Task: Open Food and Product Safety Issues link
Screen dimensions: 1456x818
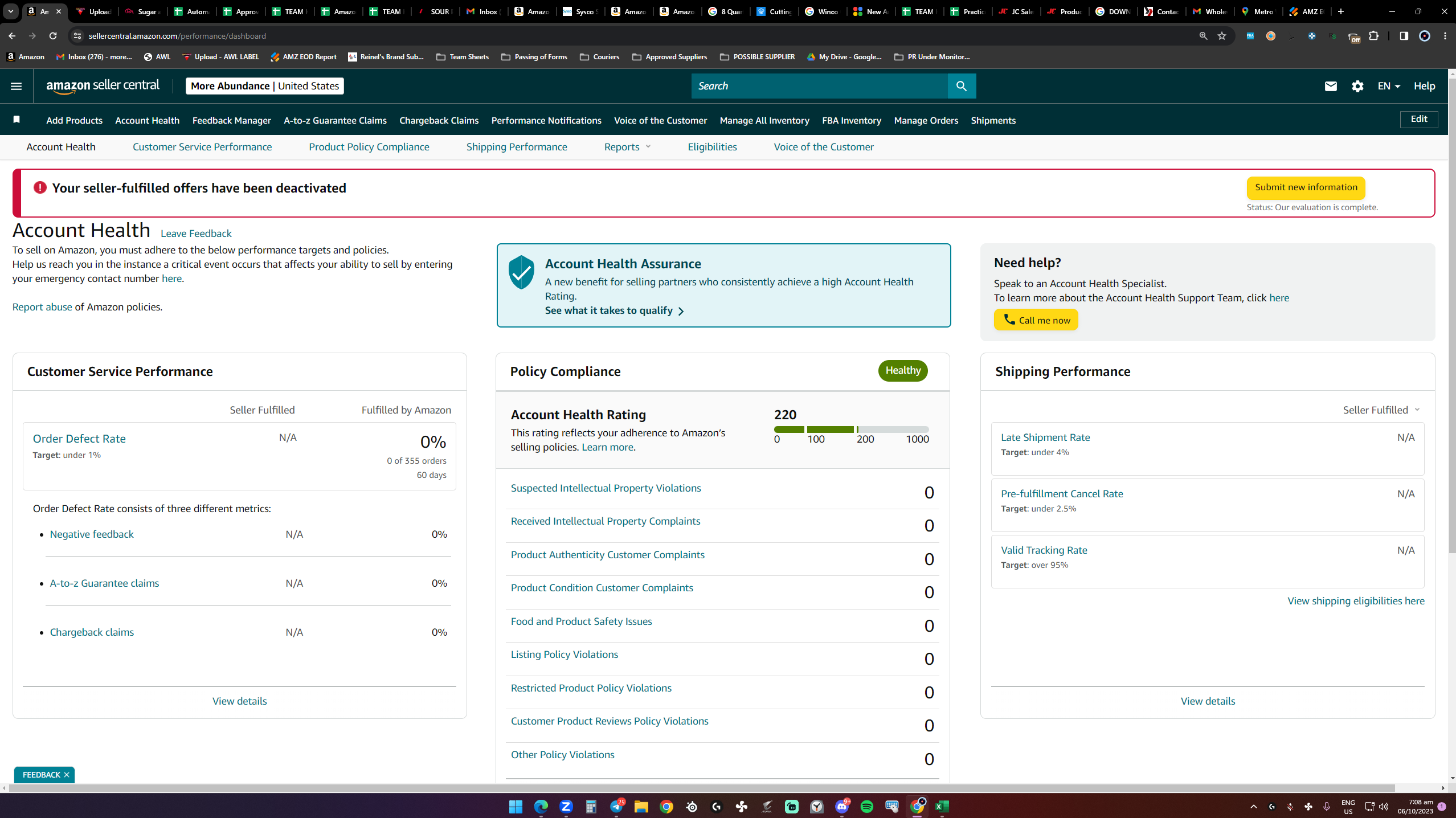Action: click(582, 621)
